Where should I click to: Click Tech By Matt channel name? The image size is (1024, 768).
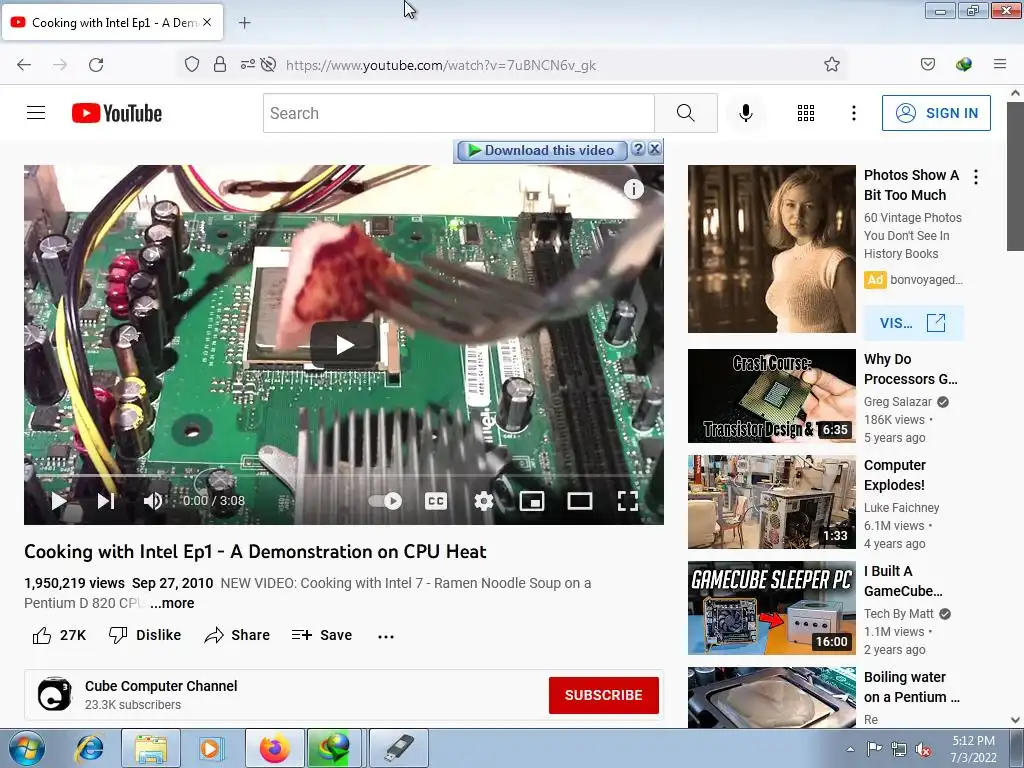pyautogui.click(x=899, y=614)
